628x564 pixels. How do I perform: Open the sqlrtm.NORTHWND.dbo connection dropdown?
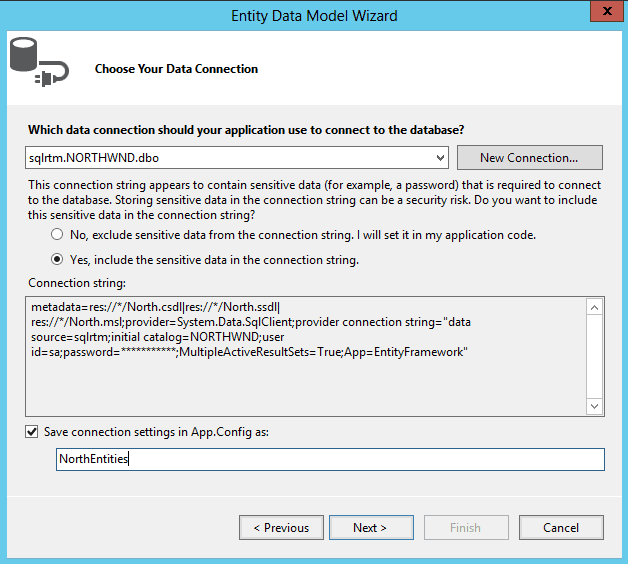237,157
